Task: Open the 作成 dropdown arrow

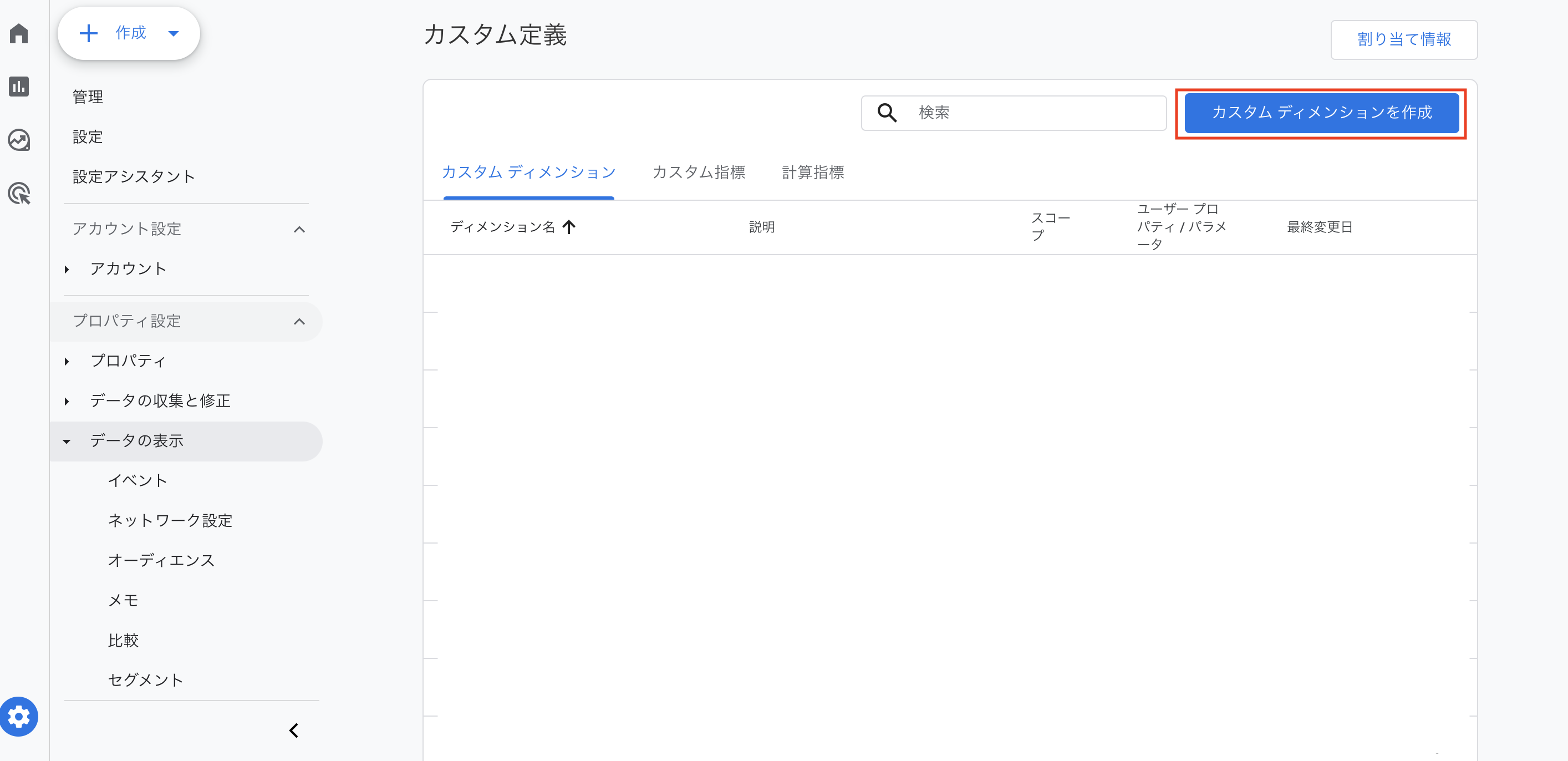Action: 174,33
